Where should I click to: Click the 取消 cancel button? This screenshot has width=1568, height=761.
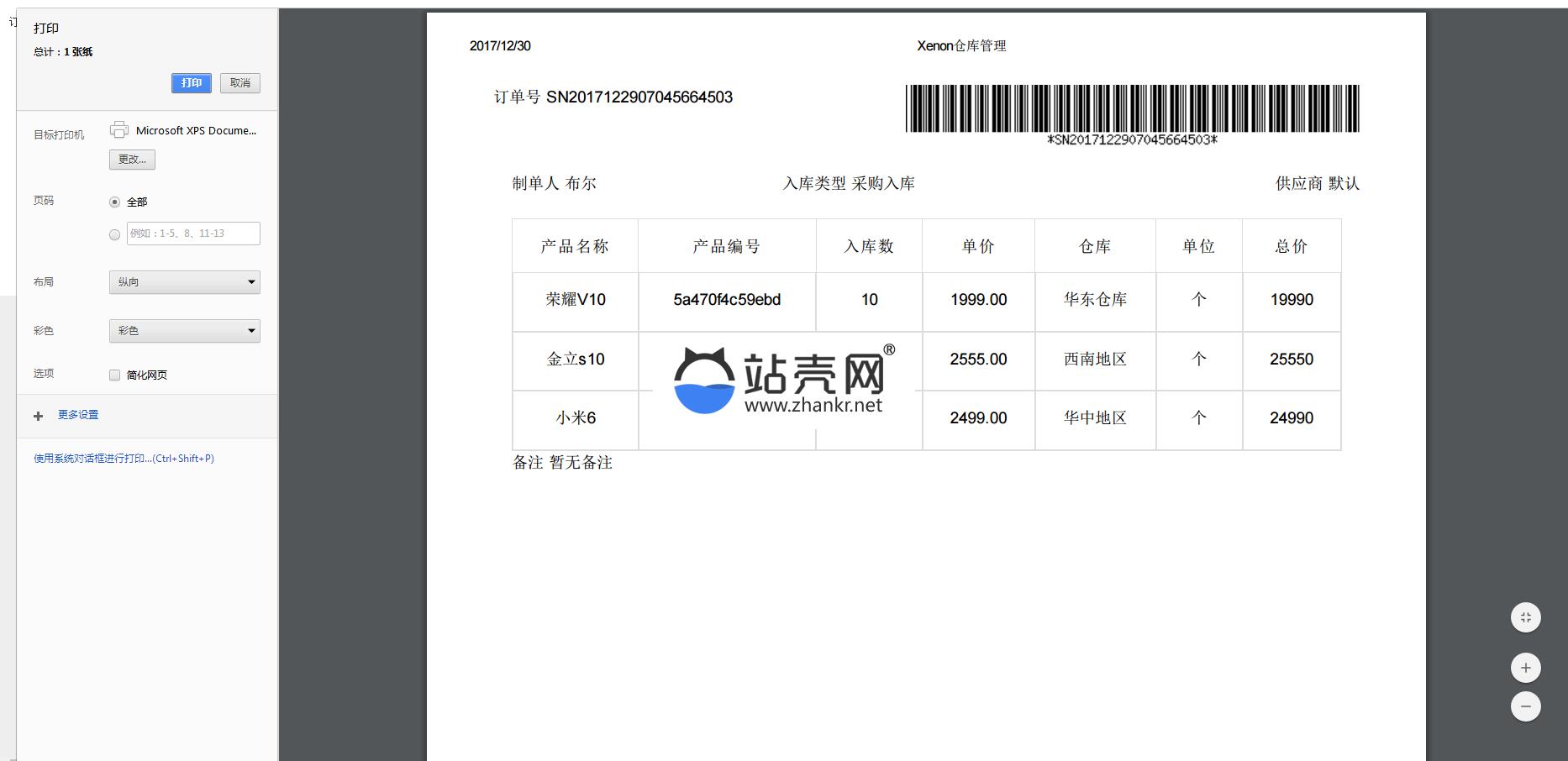click(x=240, y=83)
